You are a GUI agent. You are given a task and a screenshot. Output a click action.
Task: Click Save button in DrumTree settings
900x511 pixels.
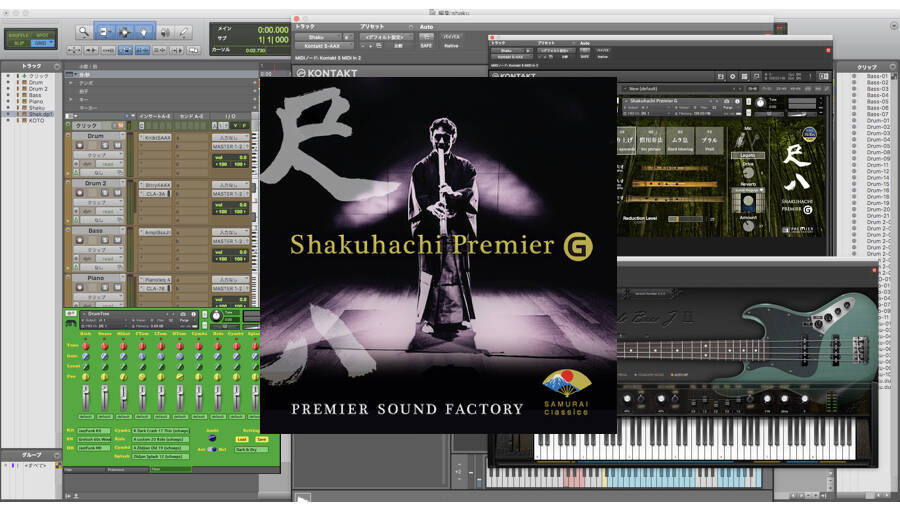click(x=262, y=439)
